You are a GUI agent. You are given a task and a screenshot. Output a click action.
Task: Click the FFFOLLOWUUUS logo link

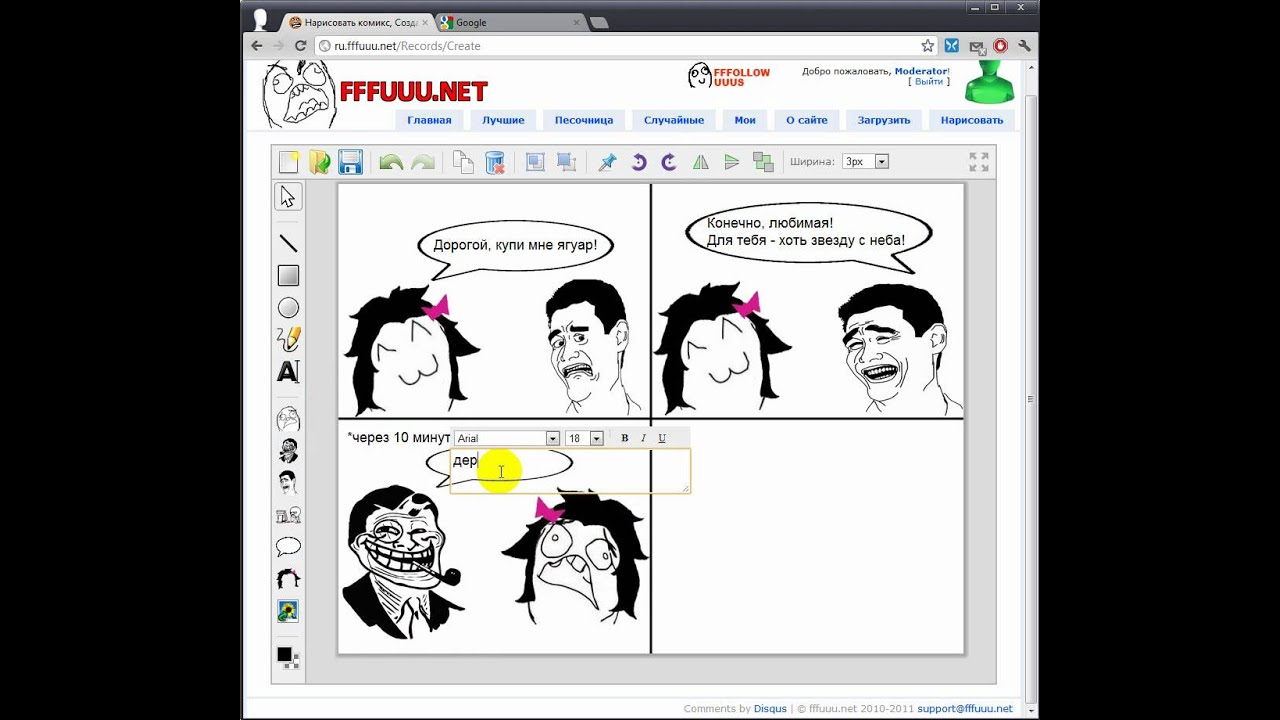[x=729, y=76]
